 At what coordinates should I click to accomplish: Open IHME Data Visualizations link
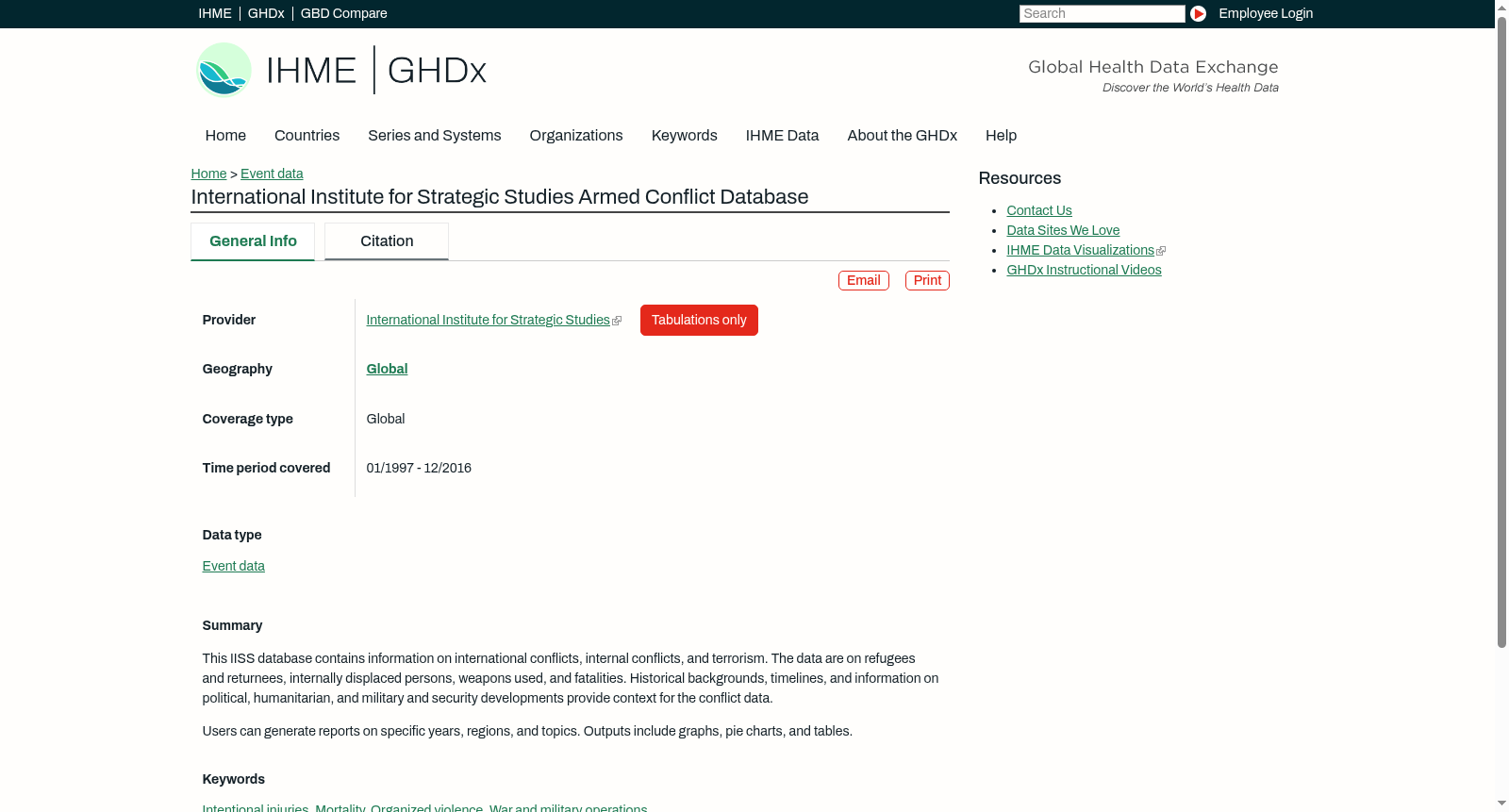point(1080,251)
